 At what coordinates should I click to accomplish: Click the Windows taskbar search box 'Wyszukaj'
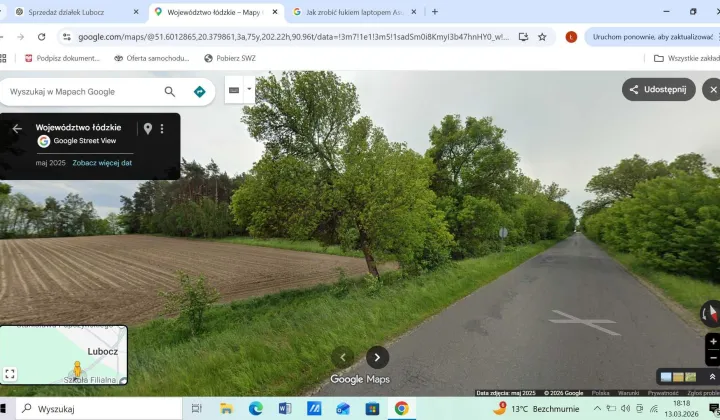99,409
